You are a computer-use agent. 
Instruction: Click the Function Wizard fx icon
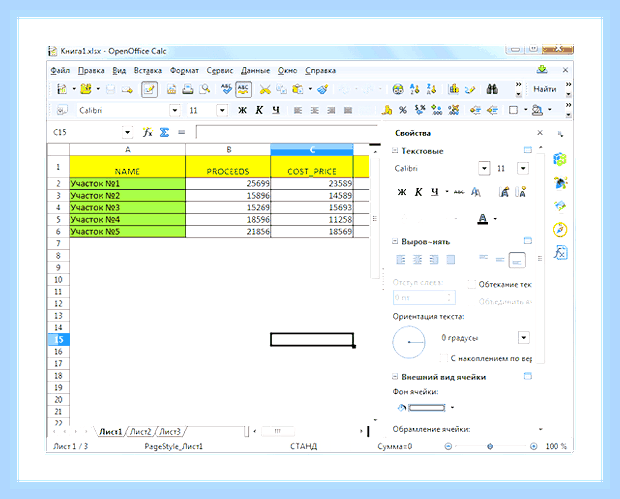click(147, 132)
